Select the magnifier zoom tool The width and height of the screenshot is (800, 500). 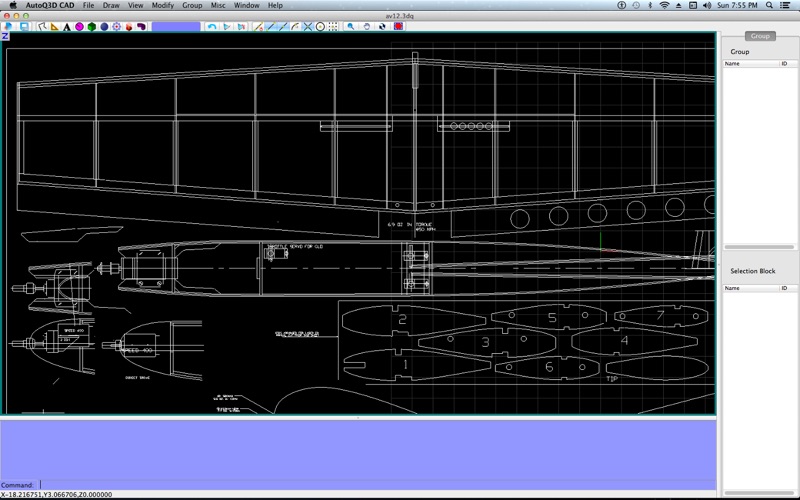click(348, 26)
